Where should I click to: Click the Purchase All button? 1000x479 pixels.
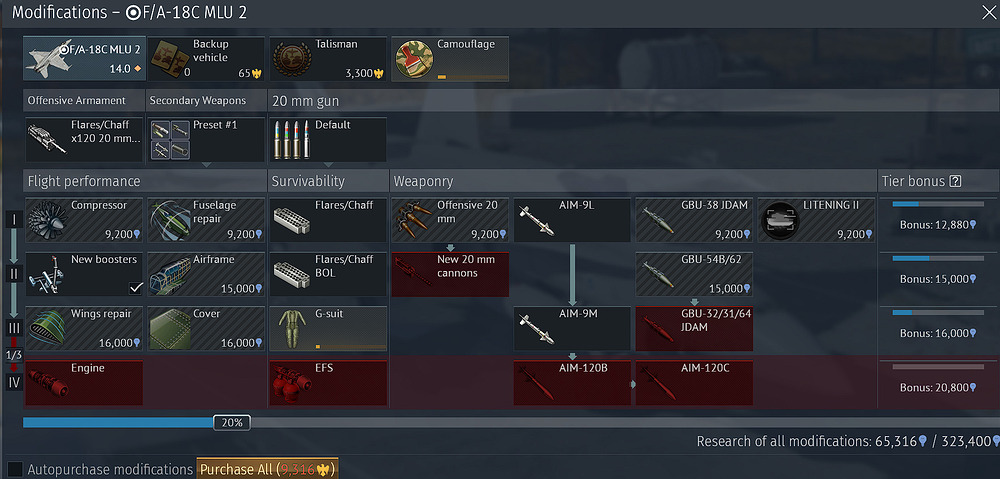click(267, 469)
